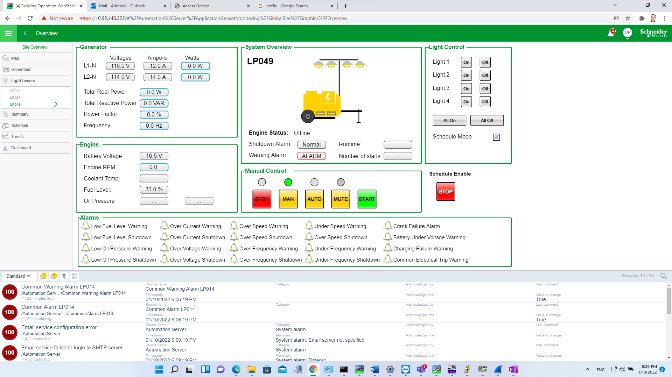Open the Light towers sidebar section

pyautogui.click(x=36, y=81)
